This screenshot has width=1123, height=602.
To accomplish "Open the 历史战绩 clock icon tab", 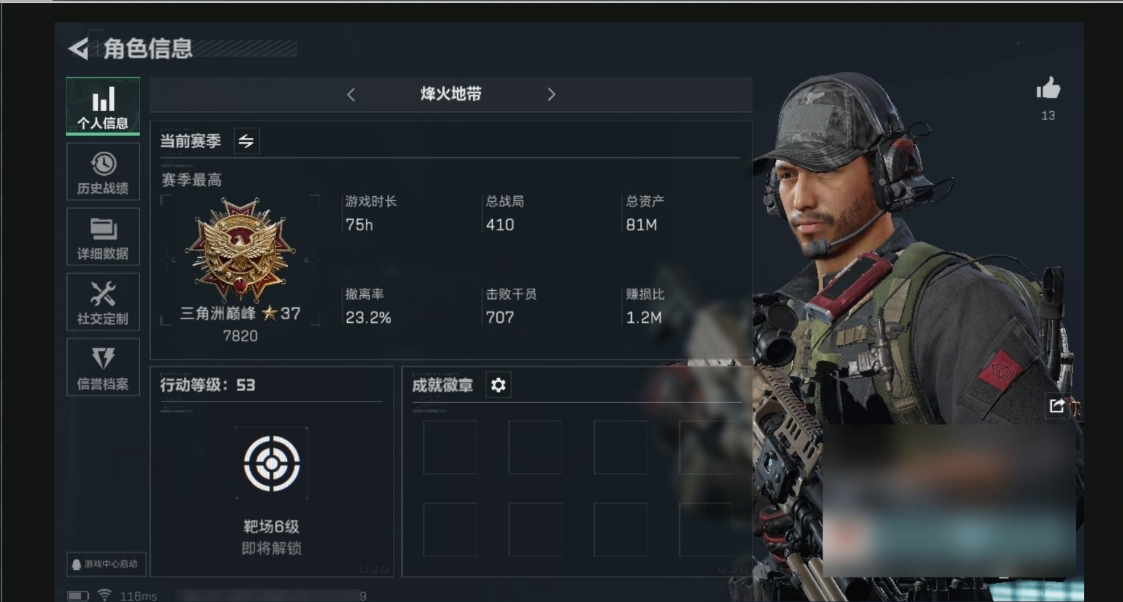I will coord(103,172).
